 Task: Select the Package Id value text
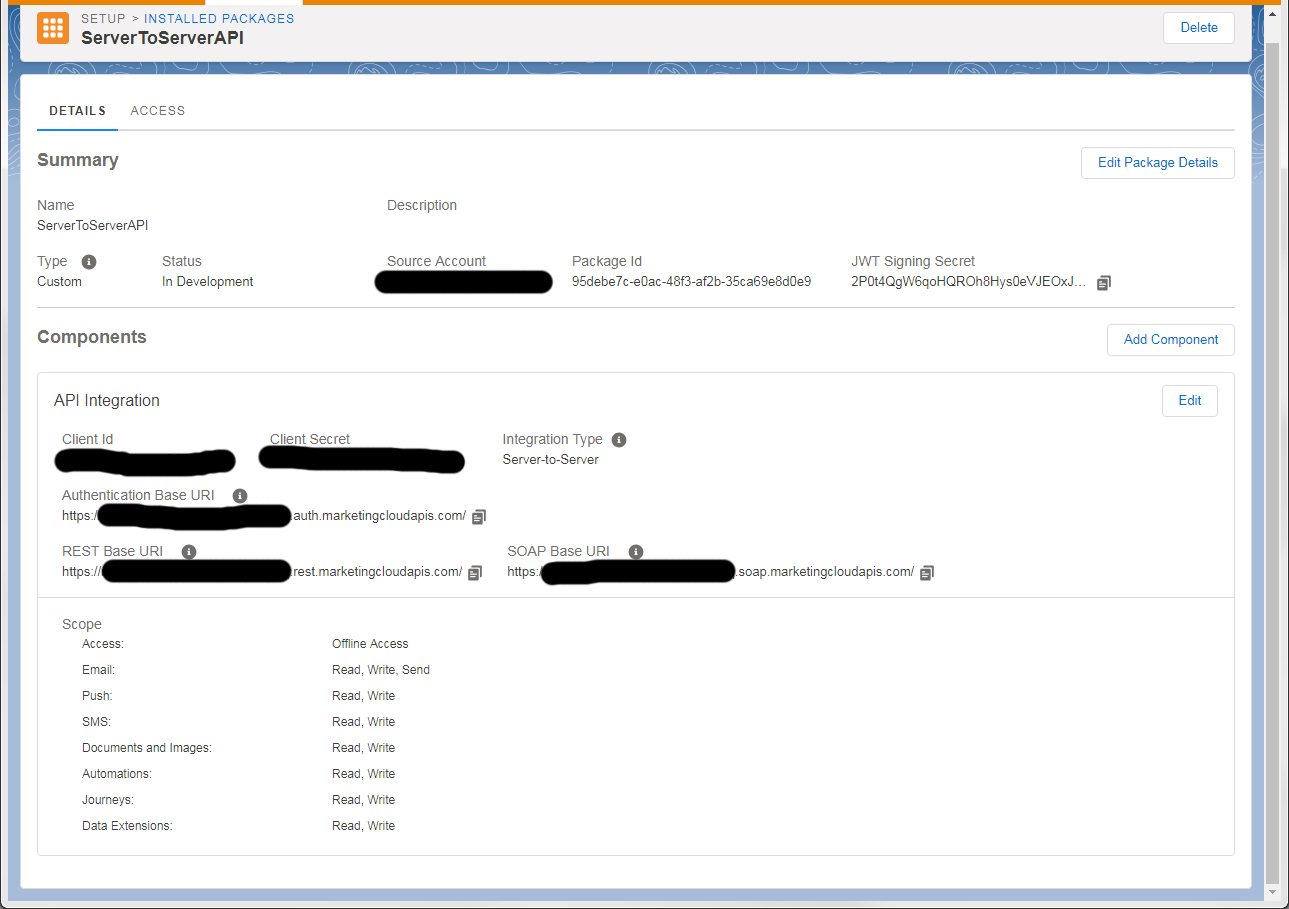click(691, 282)
